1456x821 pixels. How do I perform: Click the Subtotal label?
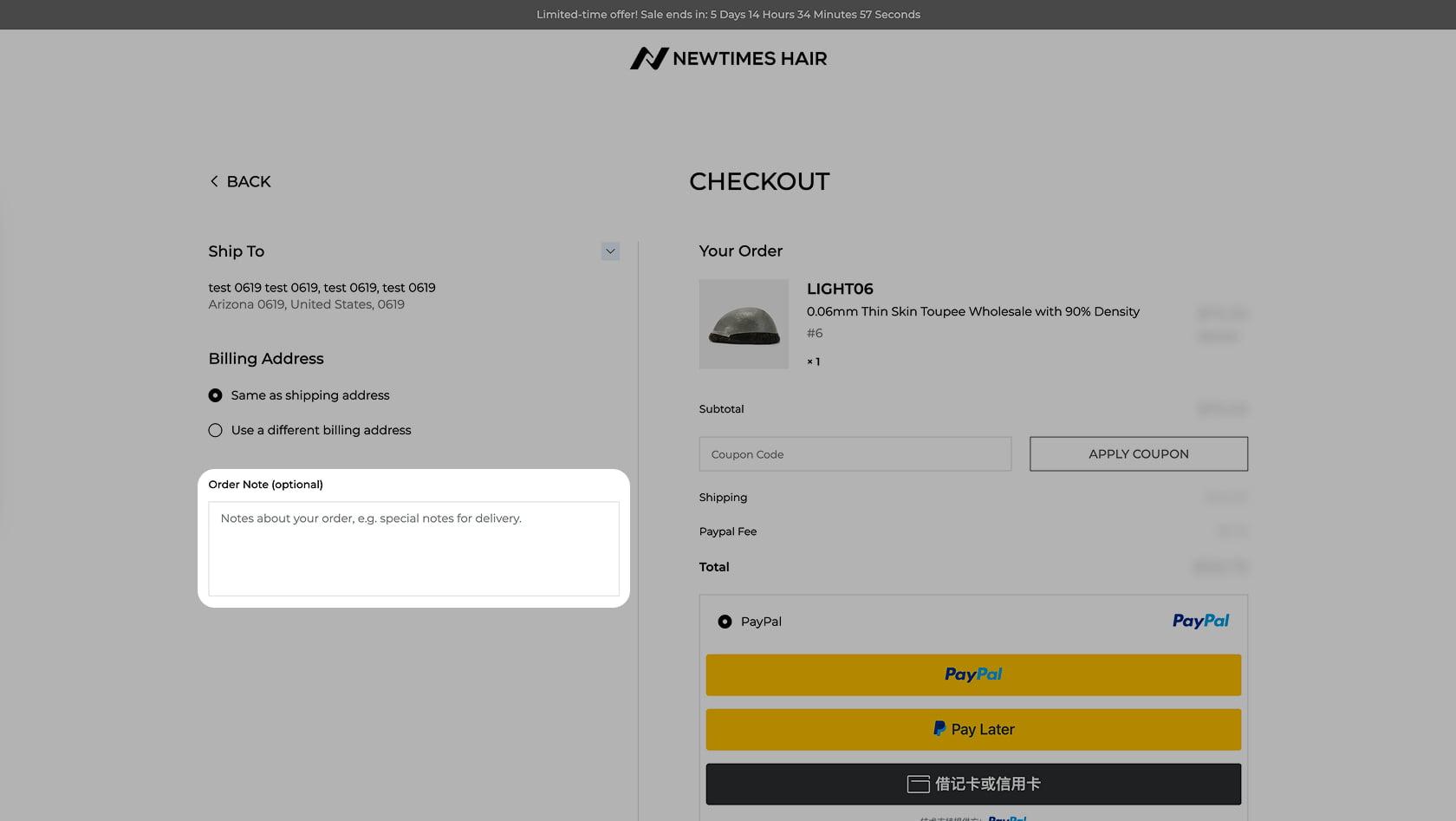[721, 409]
